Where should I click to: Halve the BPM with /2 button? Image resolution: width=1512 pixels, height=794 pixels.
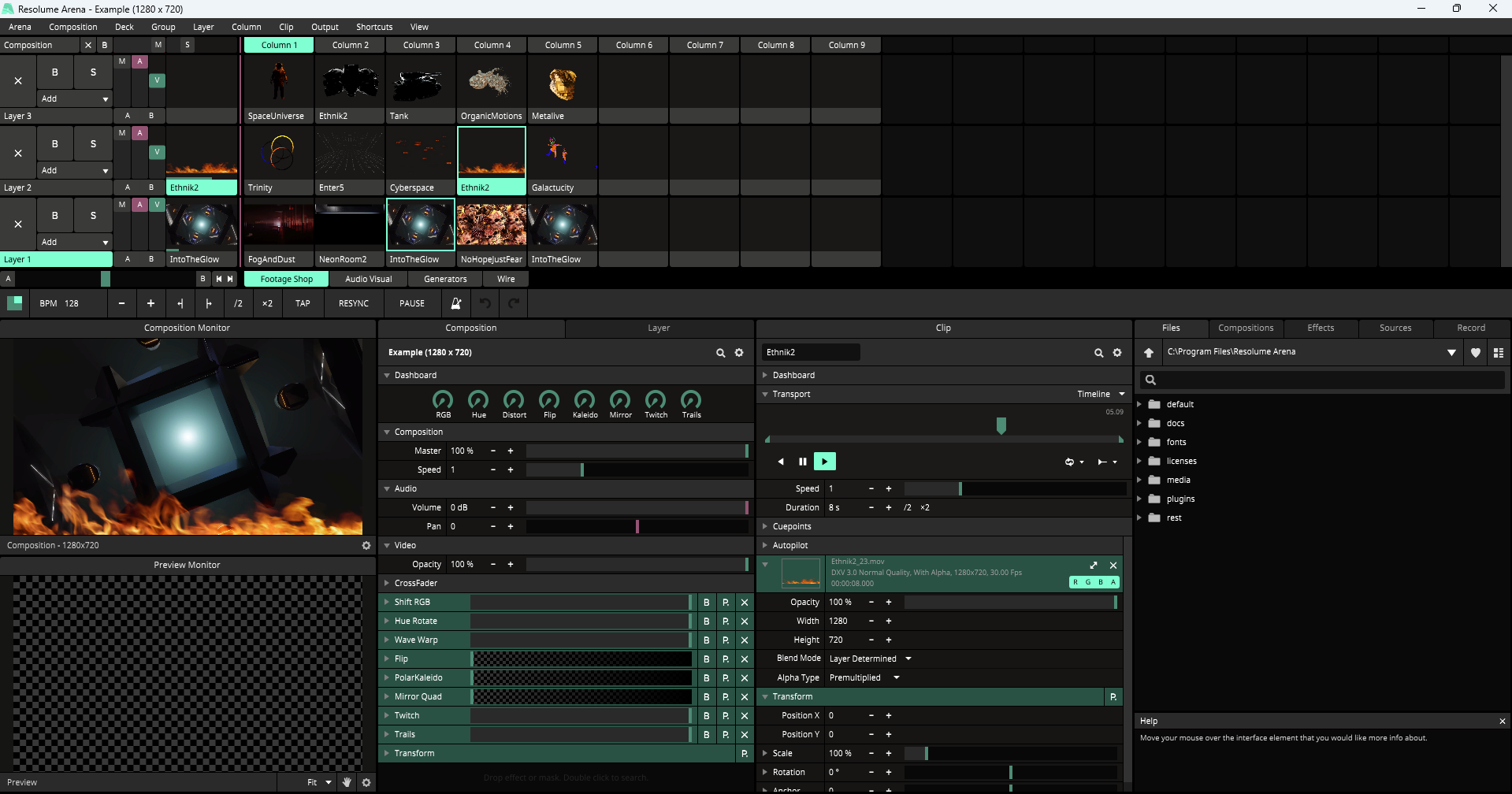[x=238, y=303]
